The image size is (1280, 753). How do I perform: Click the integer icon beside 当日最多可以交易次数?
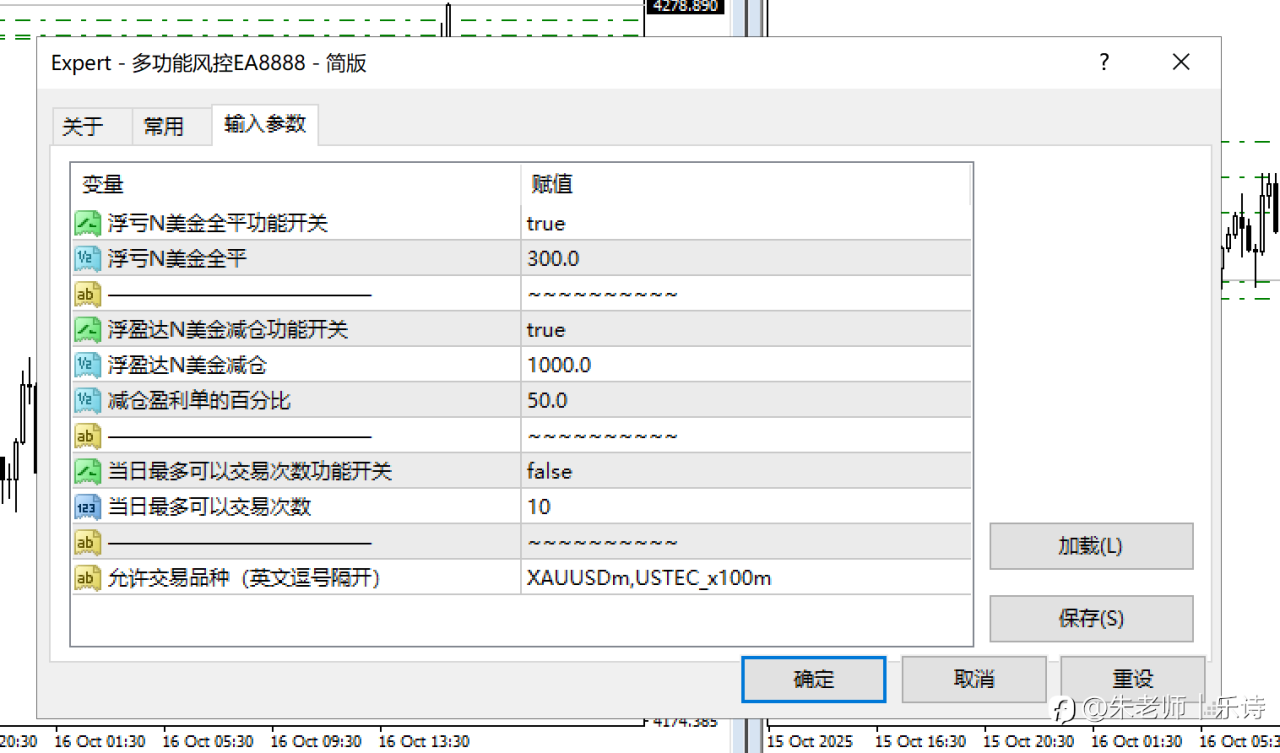(88, 507)
